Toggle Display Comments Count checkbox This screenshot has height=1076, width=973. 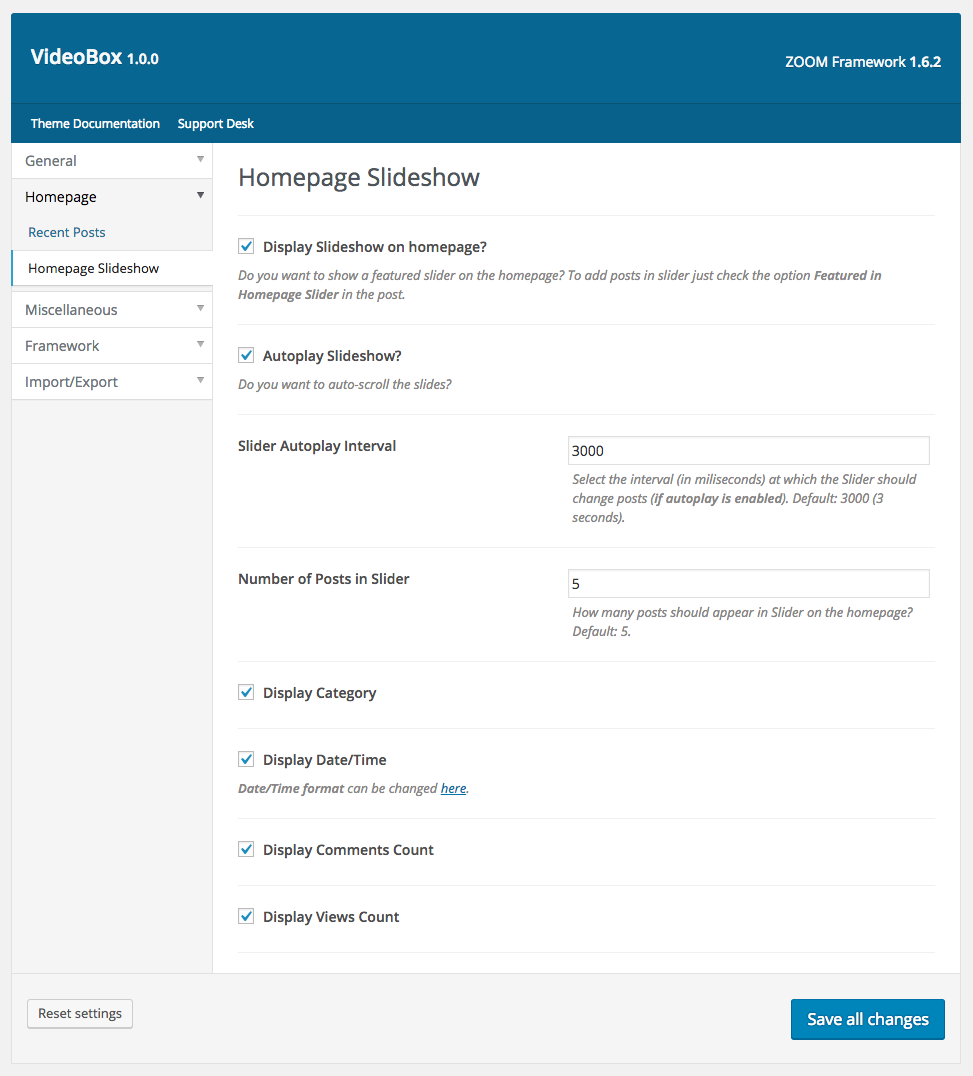coord(246,849)
